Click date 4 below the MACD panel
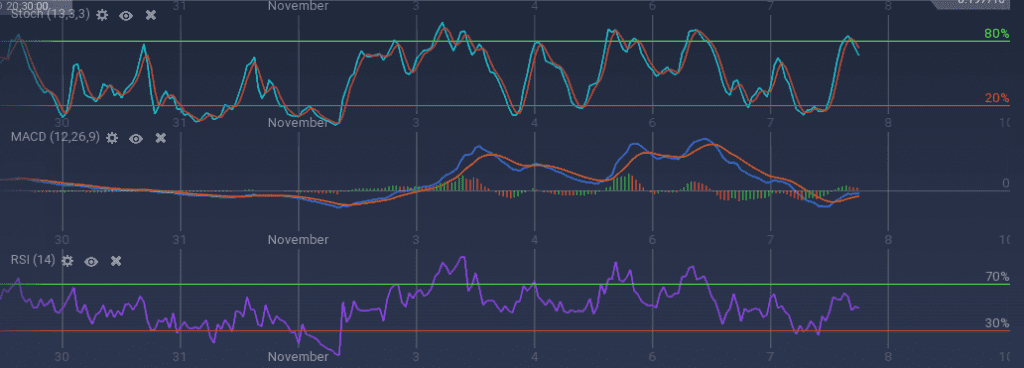The height and width of the screenshot is (368, 1024). 534,239
